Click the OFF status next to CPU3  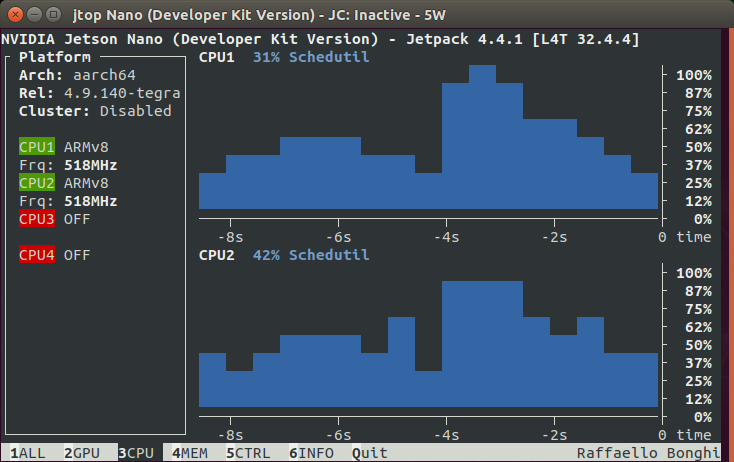pyautogui.click(x=77, y=219)
